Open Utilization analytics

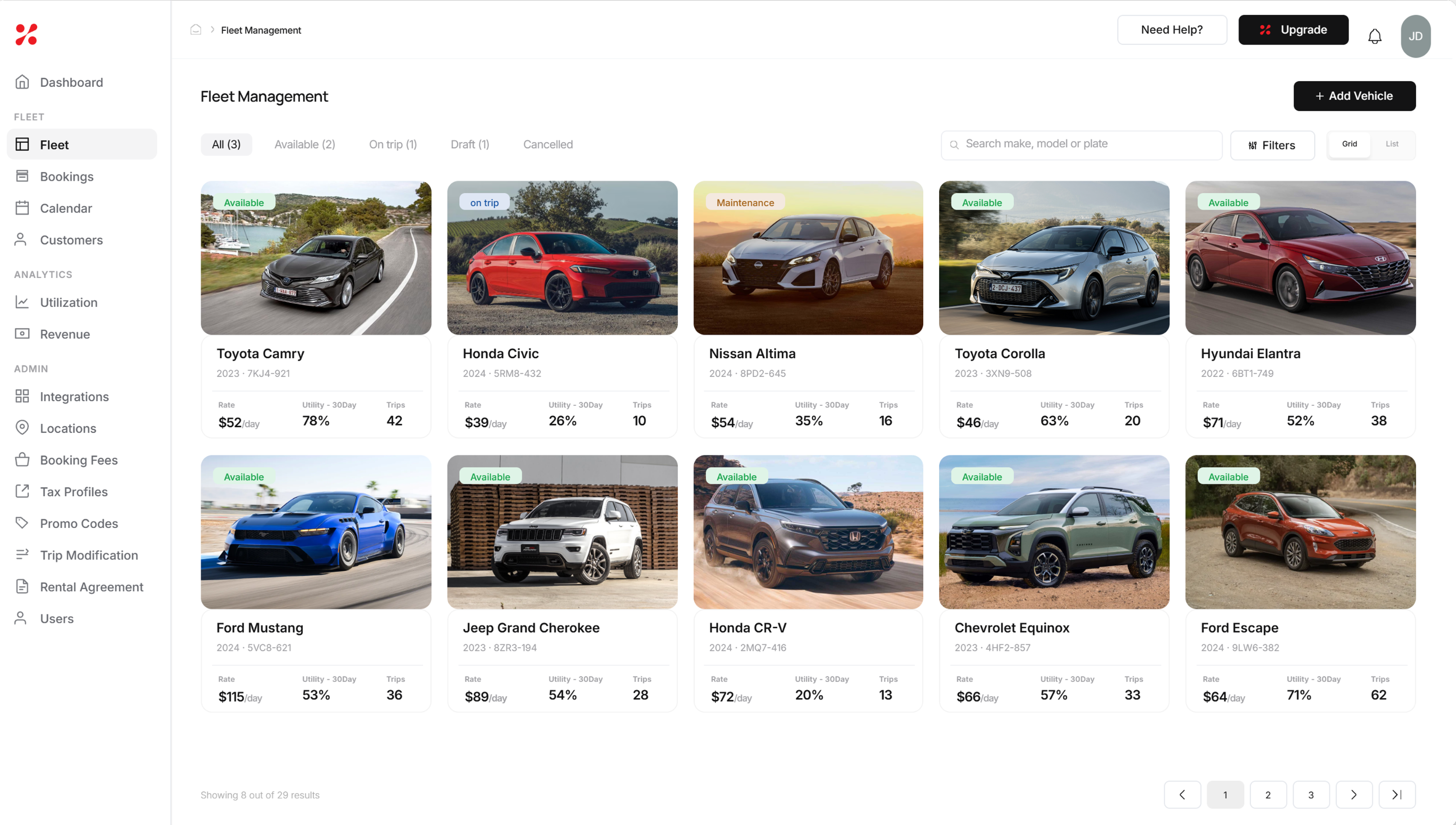point(82,302)
